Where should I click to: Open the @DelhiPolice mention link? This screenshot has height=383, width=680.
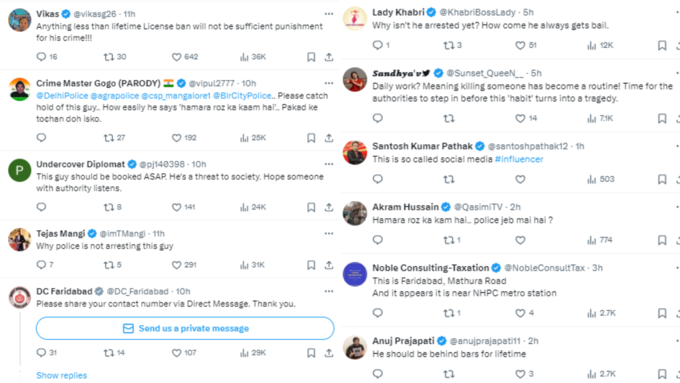tap(62, 95)
